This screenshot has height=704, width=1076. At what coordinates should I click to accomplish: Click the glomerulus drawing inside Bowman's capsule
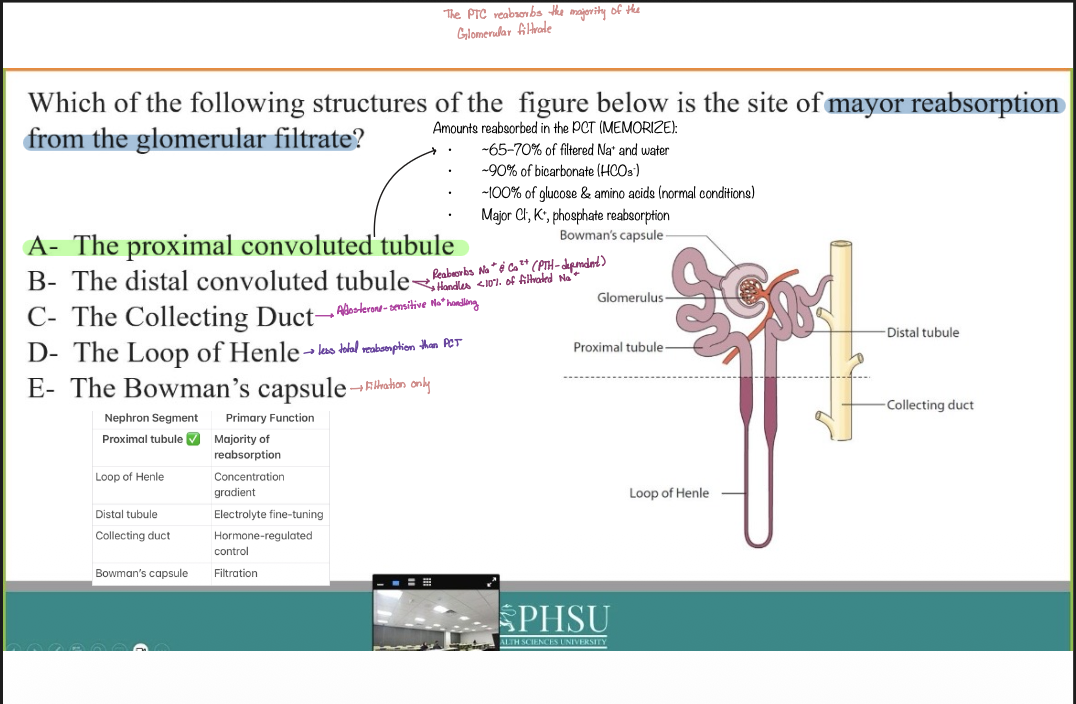click(x=749, y=292)
